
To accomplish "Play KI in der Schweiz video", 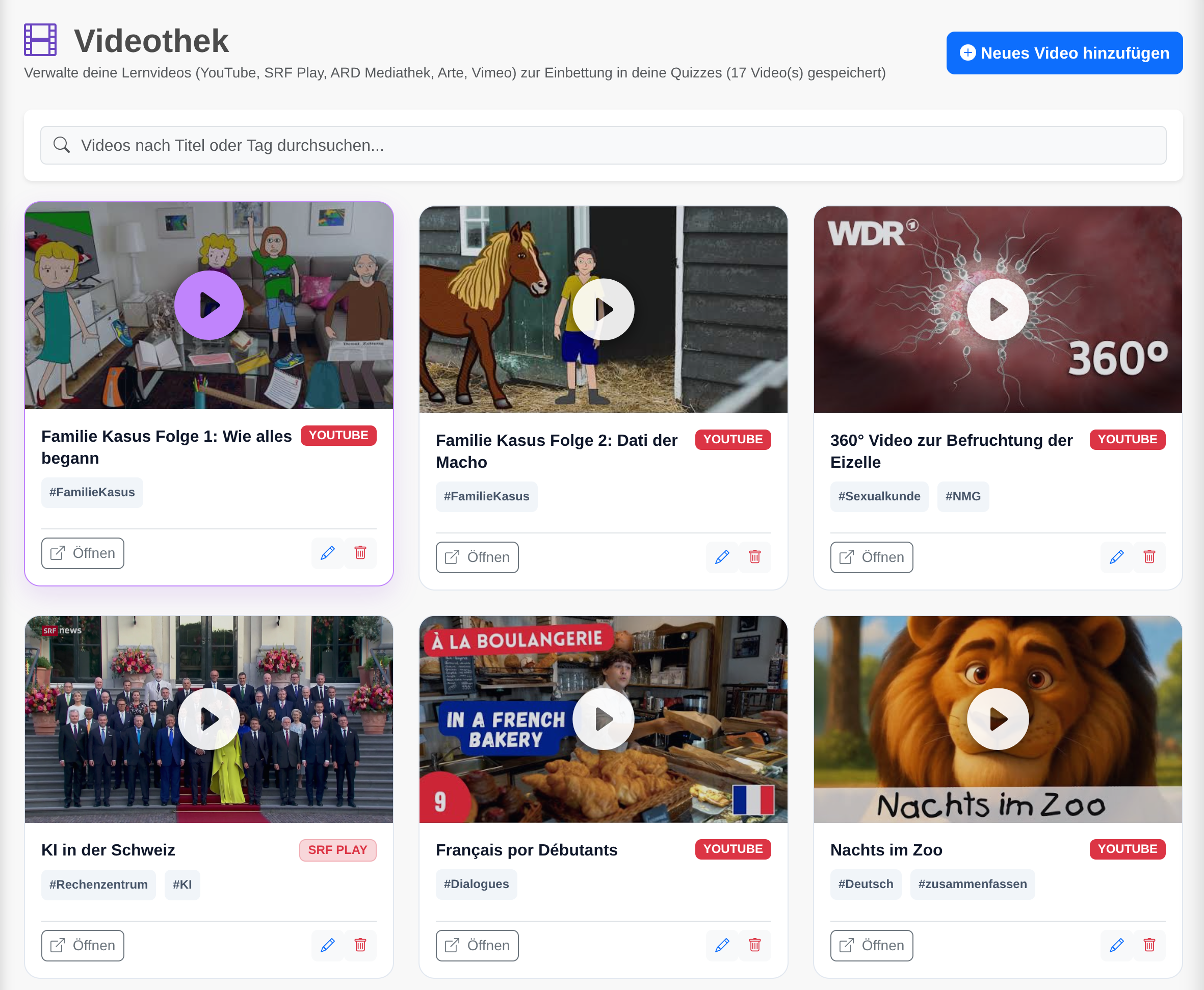I will [x=209, y=719].
